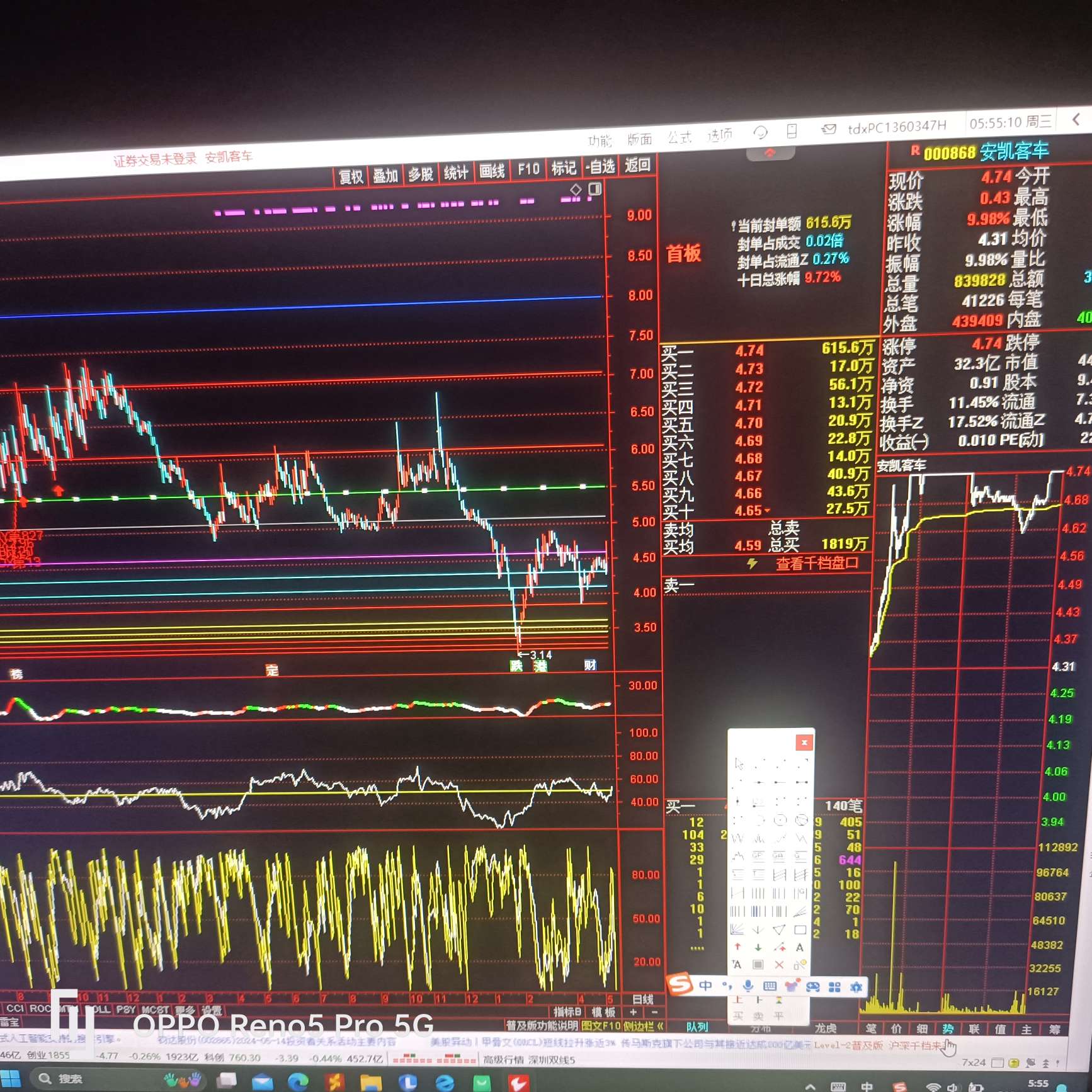Viewport: 1092px width, 1092px height.
Task: Open the Sogou soft keyboard icon
Action: coord(770,986)
